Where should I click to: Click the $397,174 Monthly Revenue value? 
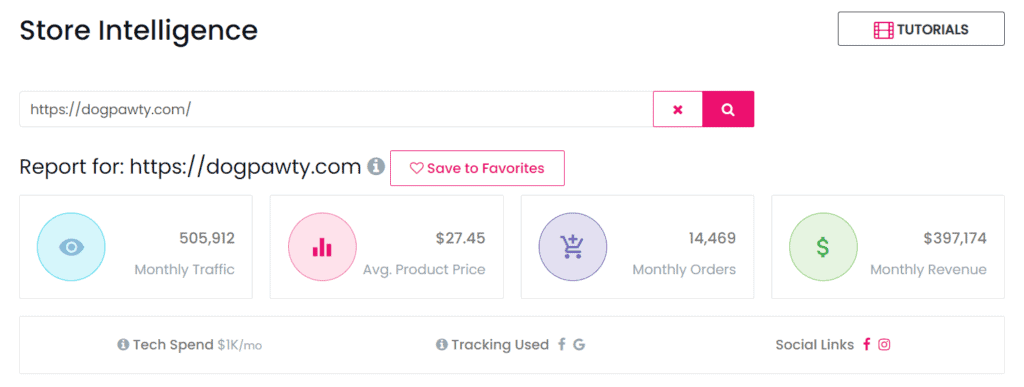coord(955,238)
